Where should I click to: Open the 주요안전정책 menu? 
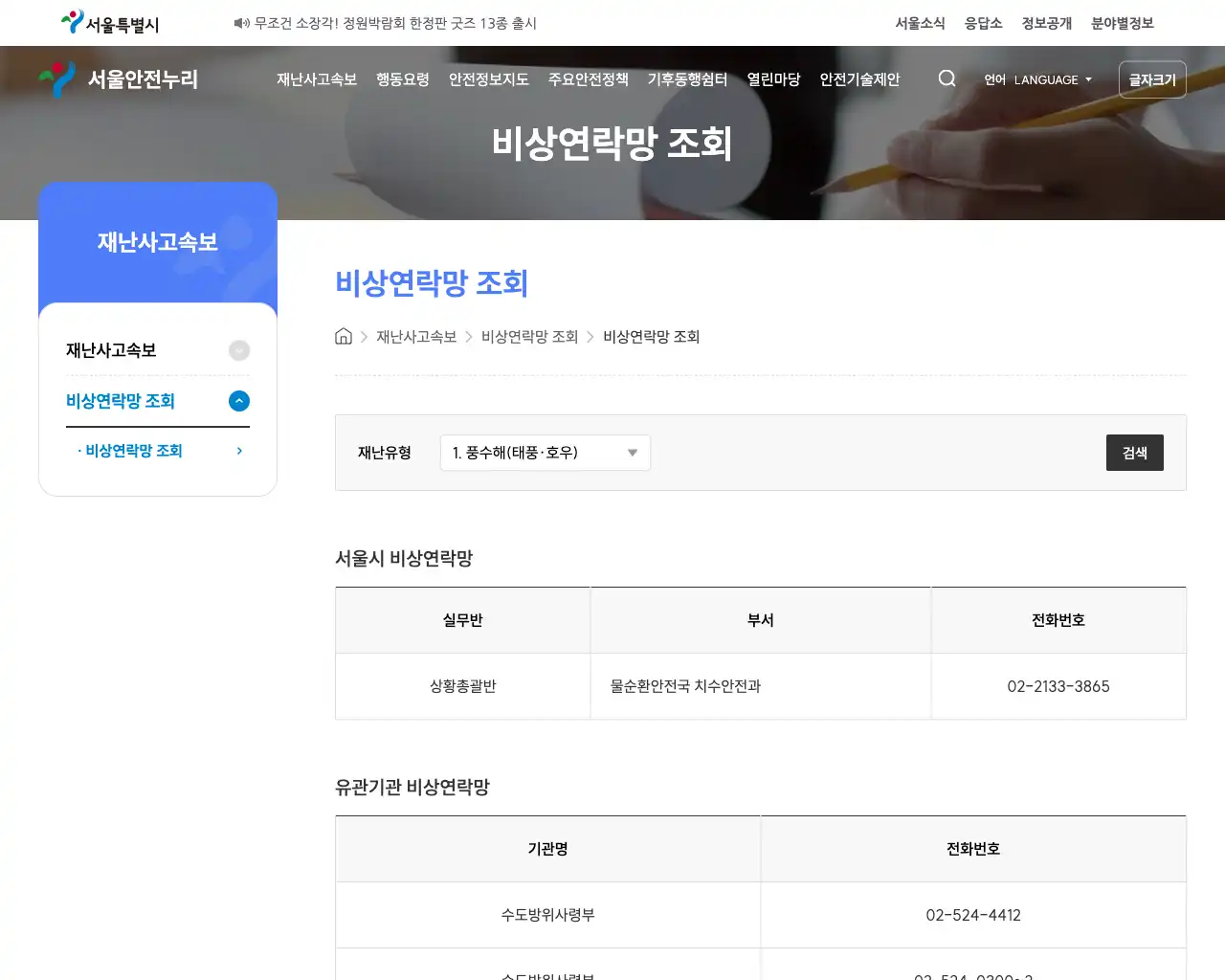[x=589, y=79]
